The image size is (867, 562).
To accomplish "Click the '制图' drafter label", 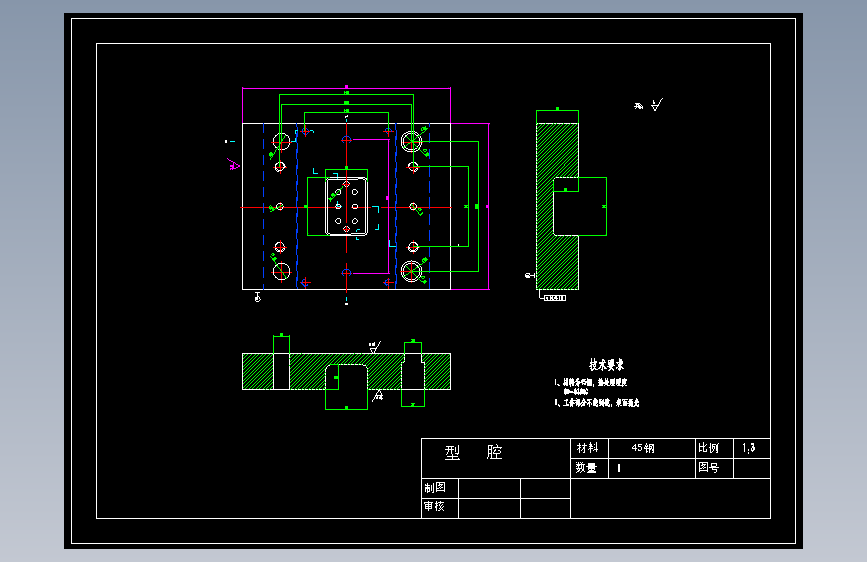I will 435,487.
